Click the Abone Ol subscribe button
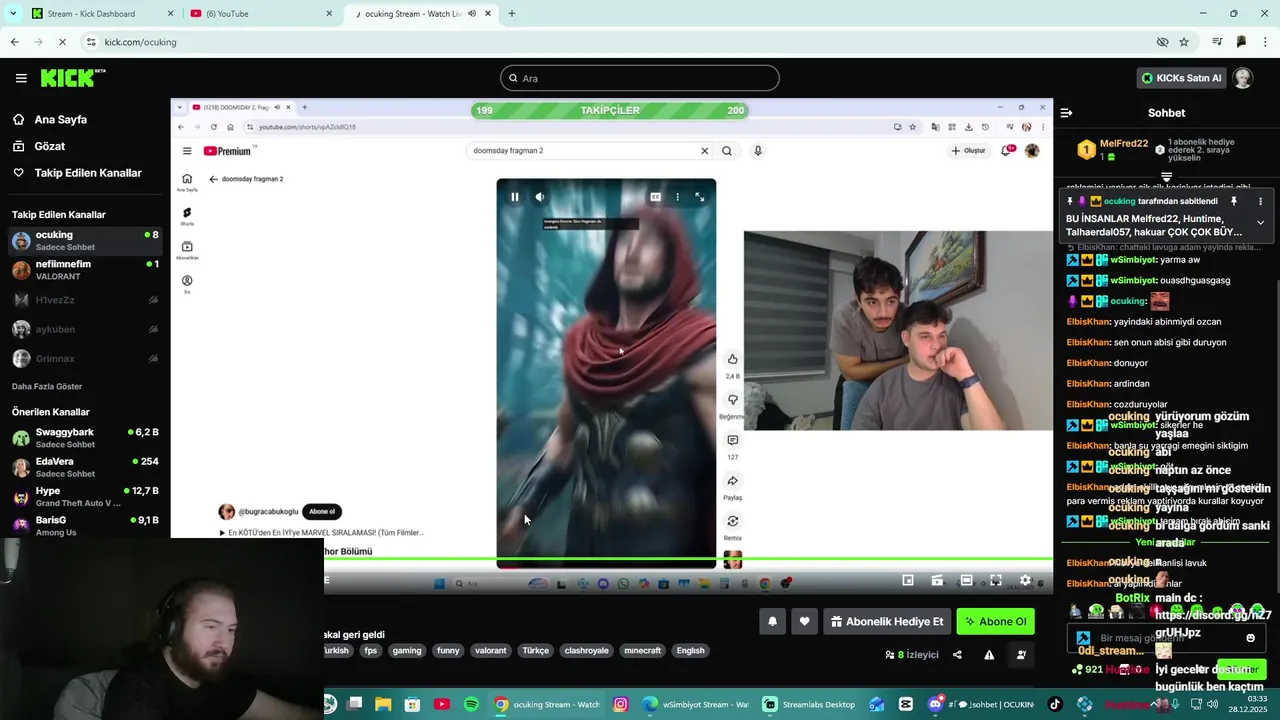 pos(995,621)
